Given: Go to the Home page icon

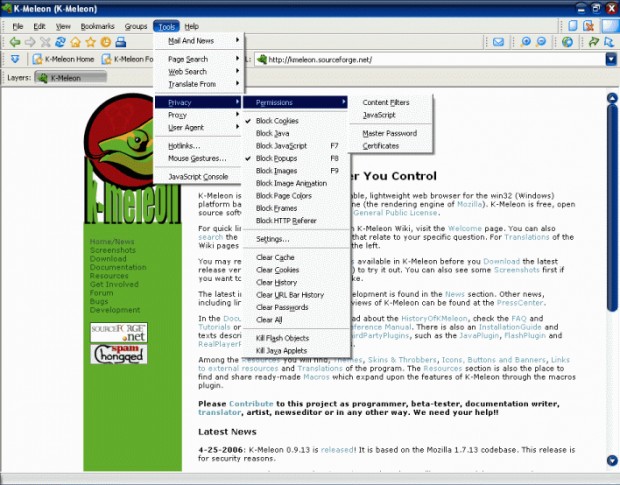Looking at the screenshot, I should coord(75,42).
